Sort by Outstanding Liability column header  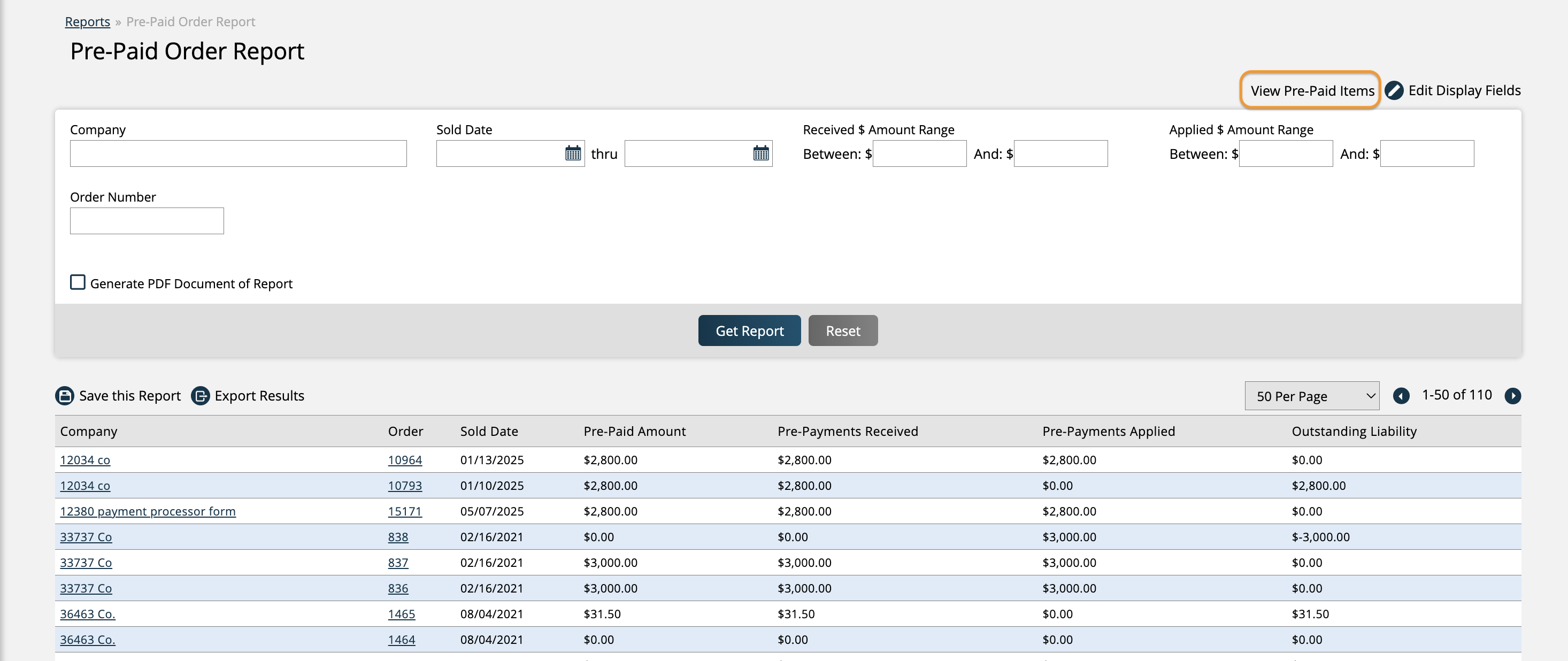click(x=1354, y=432)
